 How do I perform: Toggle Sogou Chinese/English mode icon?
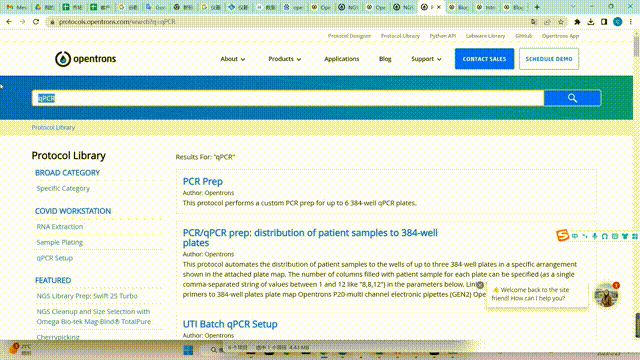point(575,236)
